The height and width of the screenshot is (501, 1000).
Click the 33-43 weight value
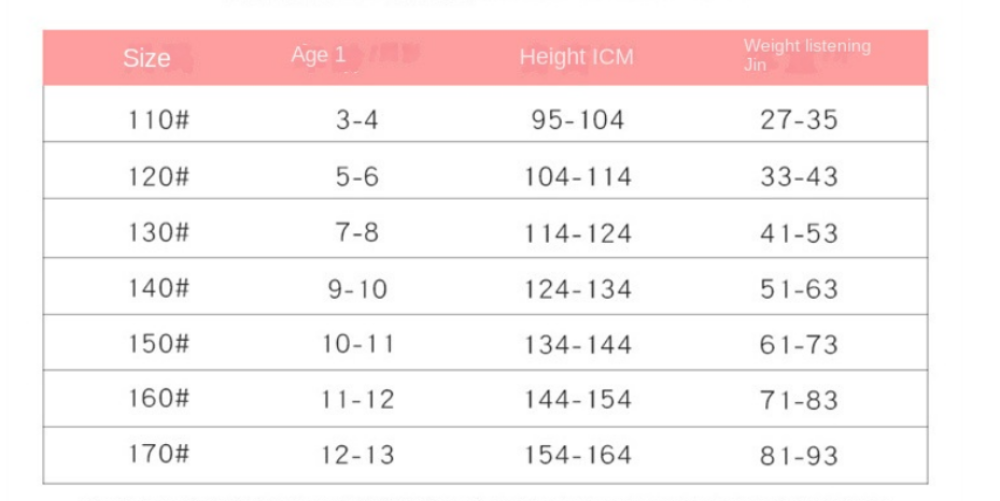[799, 177]
